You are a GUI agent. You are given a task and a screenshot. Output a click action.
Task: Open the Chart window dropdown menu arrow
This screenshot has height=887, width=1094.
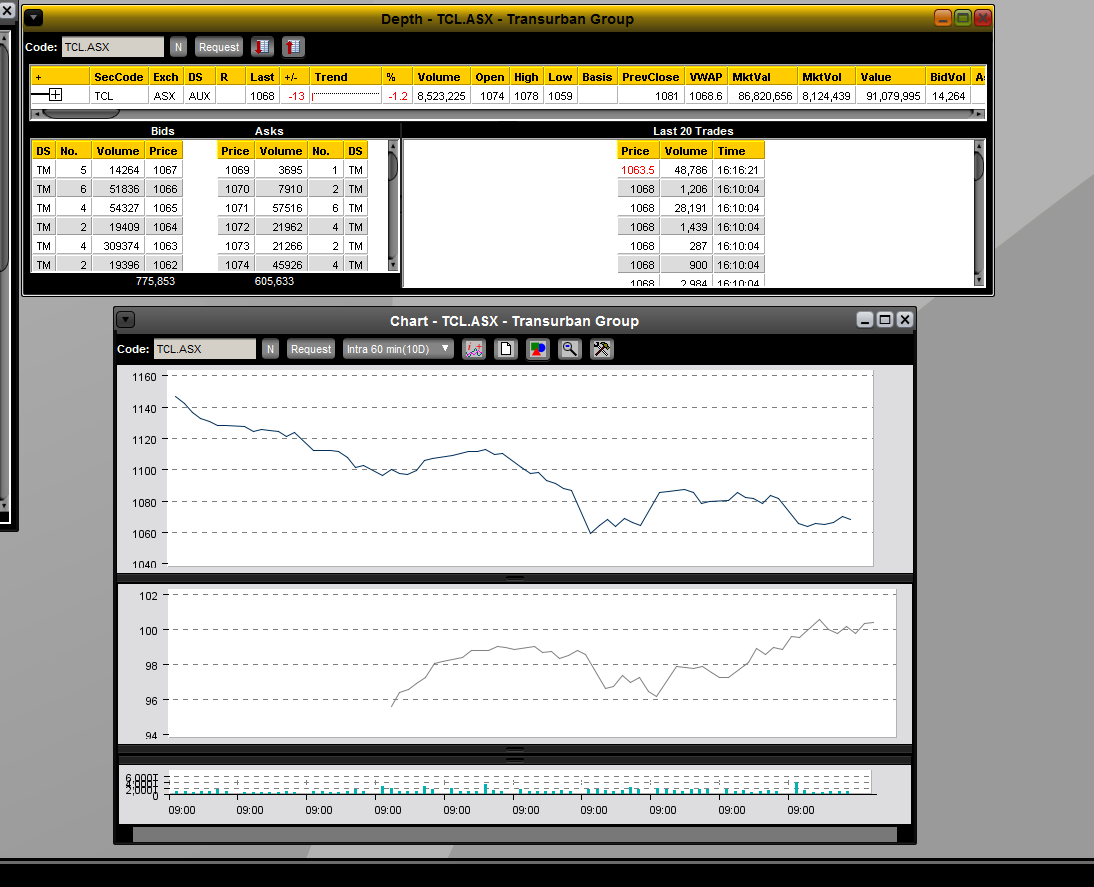coord(125,320)
